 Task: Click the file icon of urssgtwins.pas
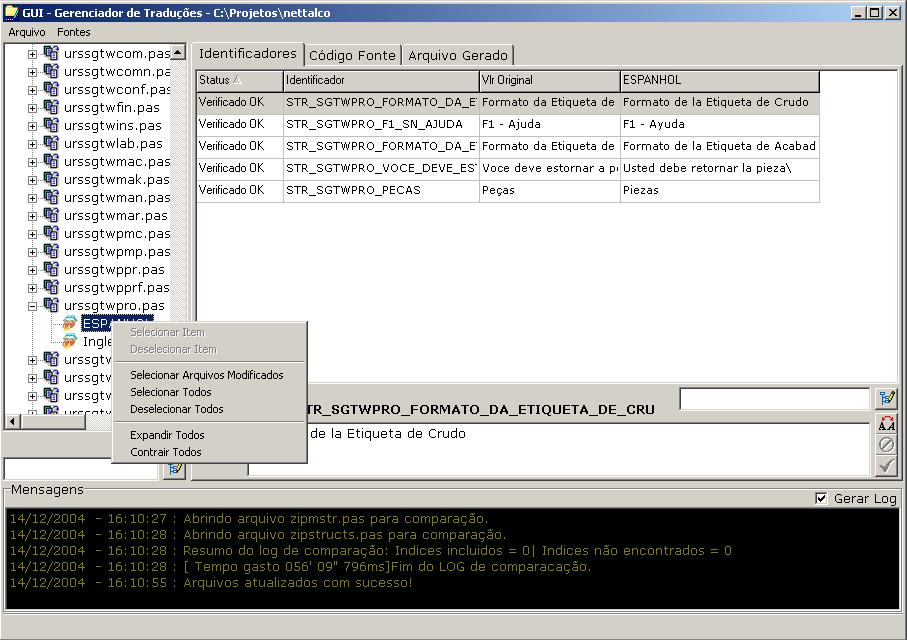(x=51, y=125)
